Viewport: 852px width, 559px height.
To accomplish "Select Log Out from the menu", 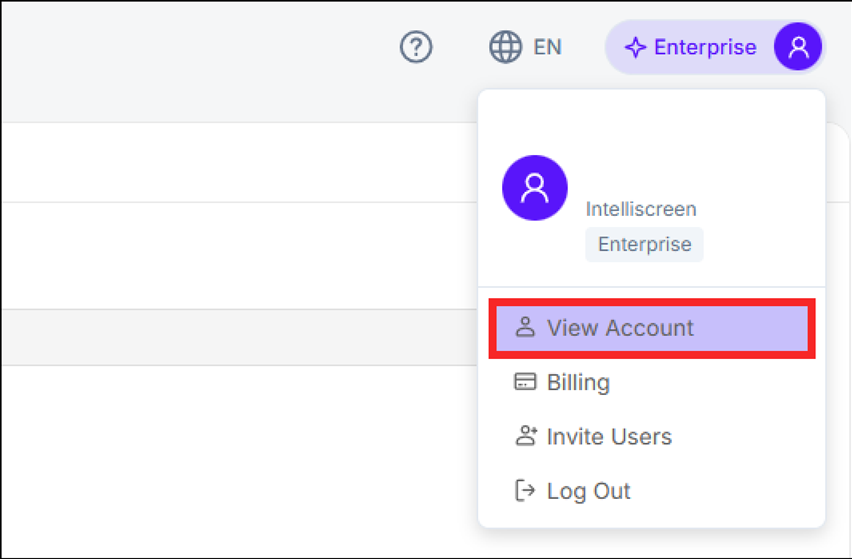I will pos(588,491).
